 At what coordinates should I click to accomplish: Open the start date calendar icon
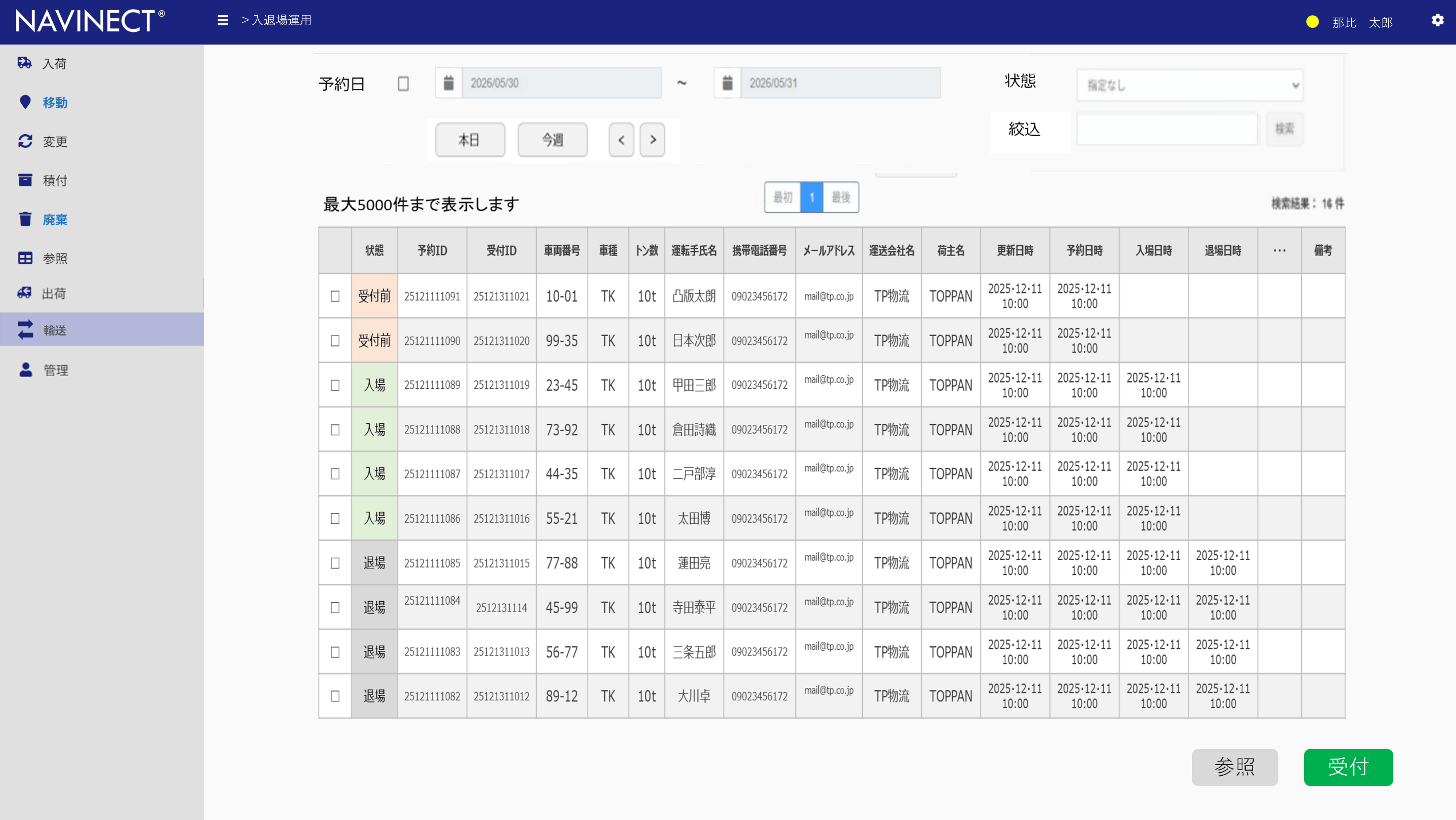click(x=448, y=83)
